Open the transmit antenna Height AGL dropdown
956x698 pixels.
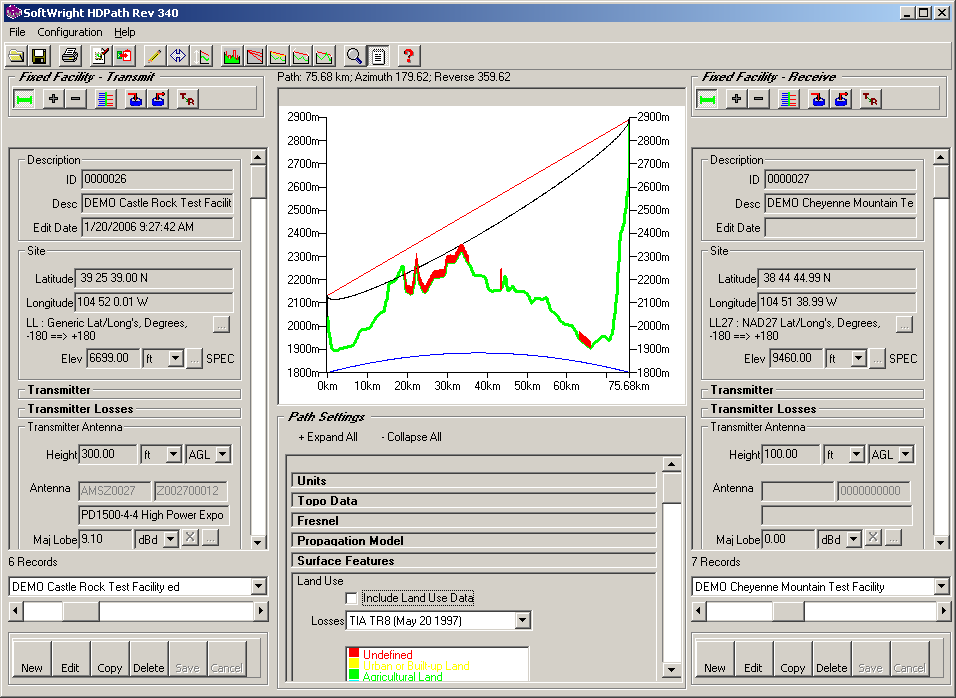(223, 454)
